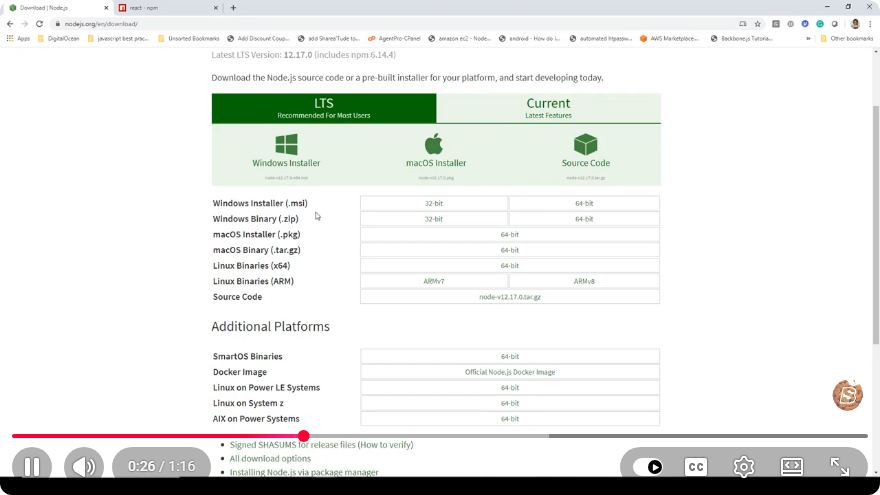Expand the hidden bookmarks chevron
The width and height of the screenshot is (880, 495).
(x=808, y=39)
